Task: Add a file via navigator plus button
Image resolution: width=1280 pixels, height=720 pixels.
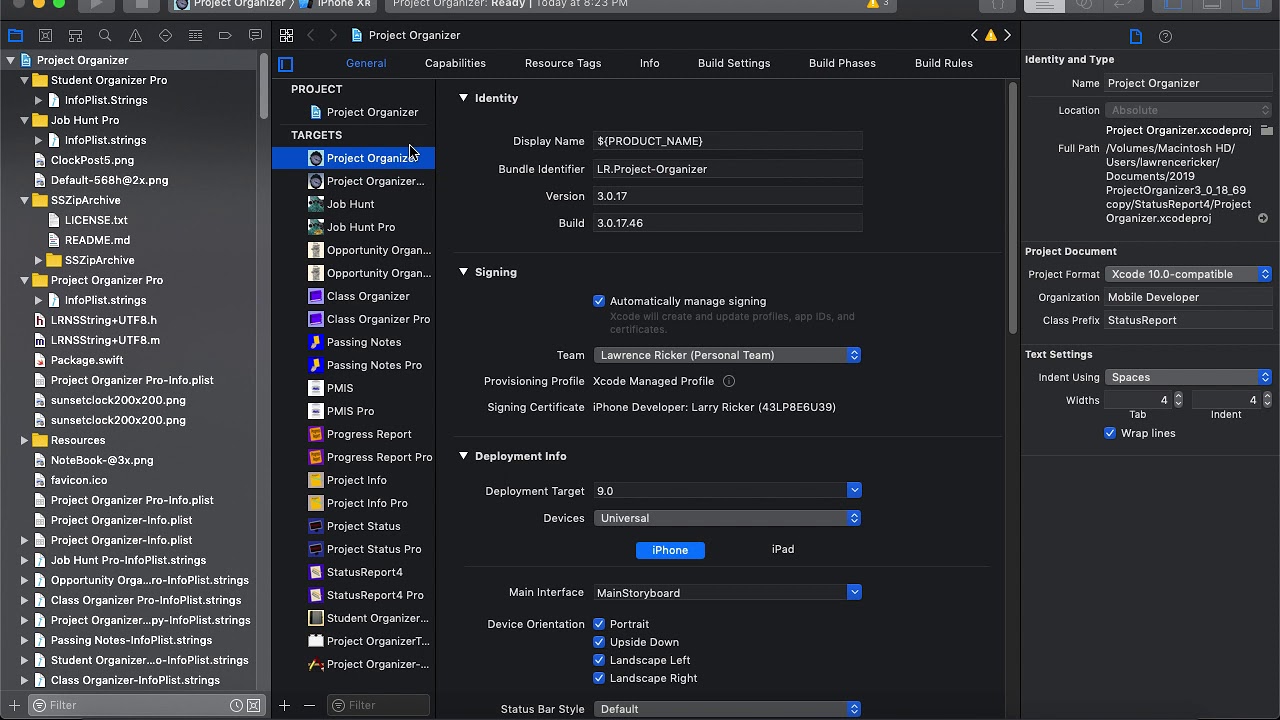Action: (14, 705)
